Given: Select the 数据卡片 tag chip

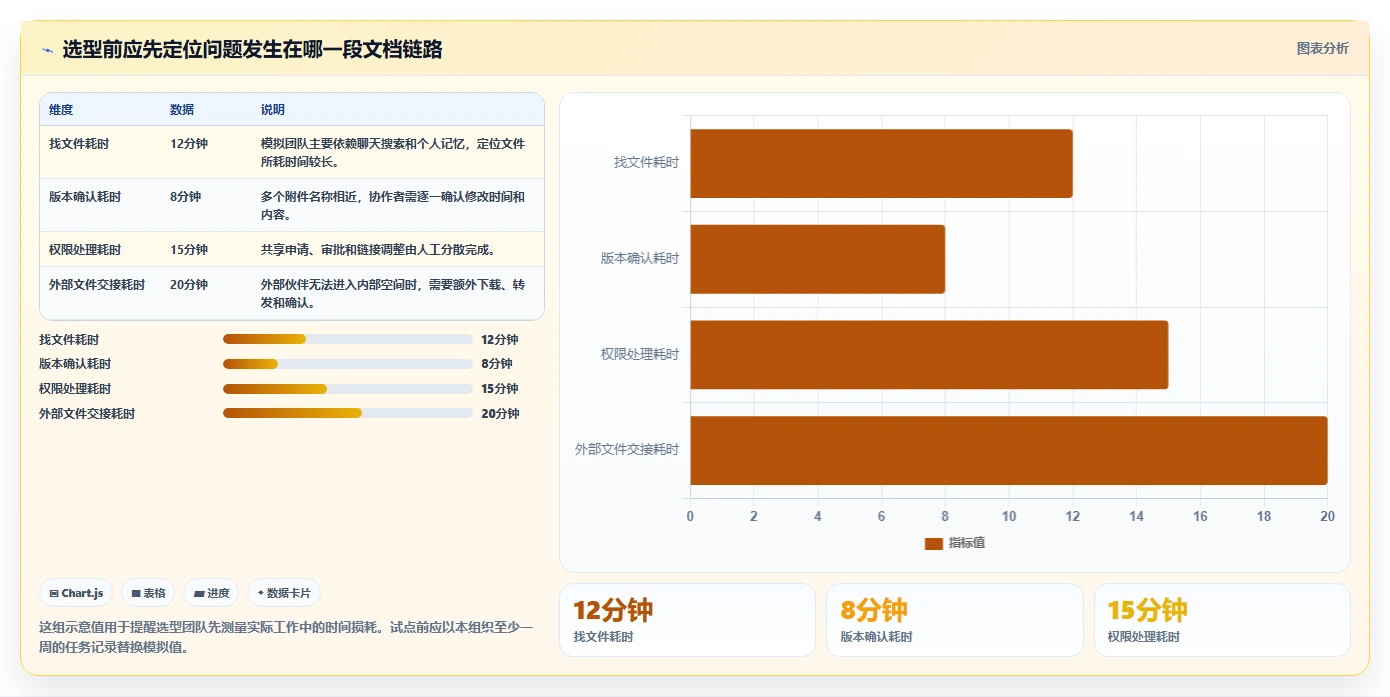Looking at the screenshot, I should click(284, 593).
